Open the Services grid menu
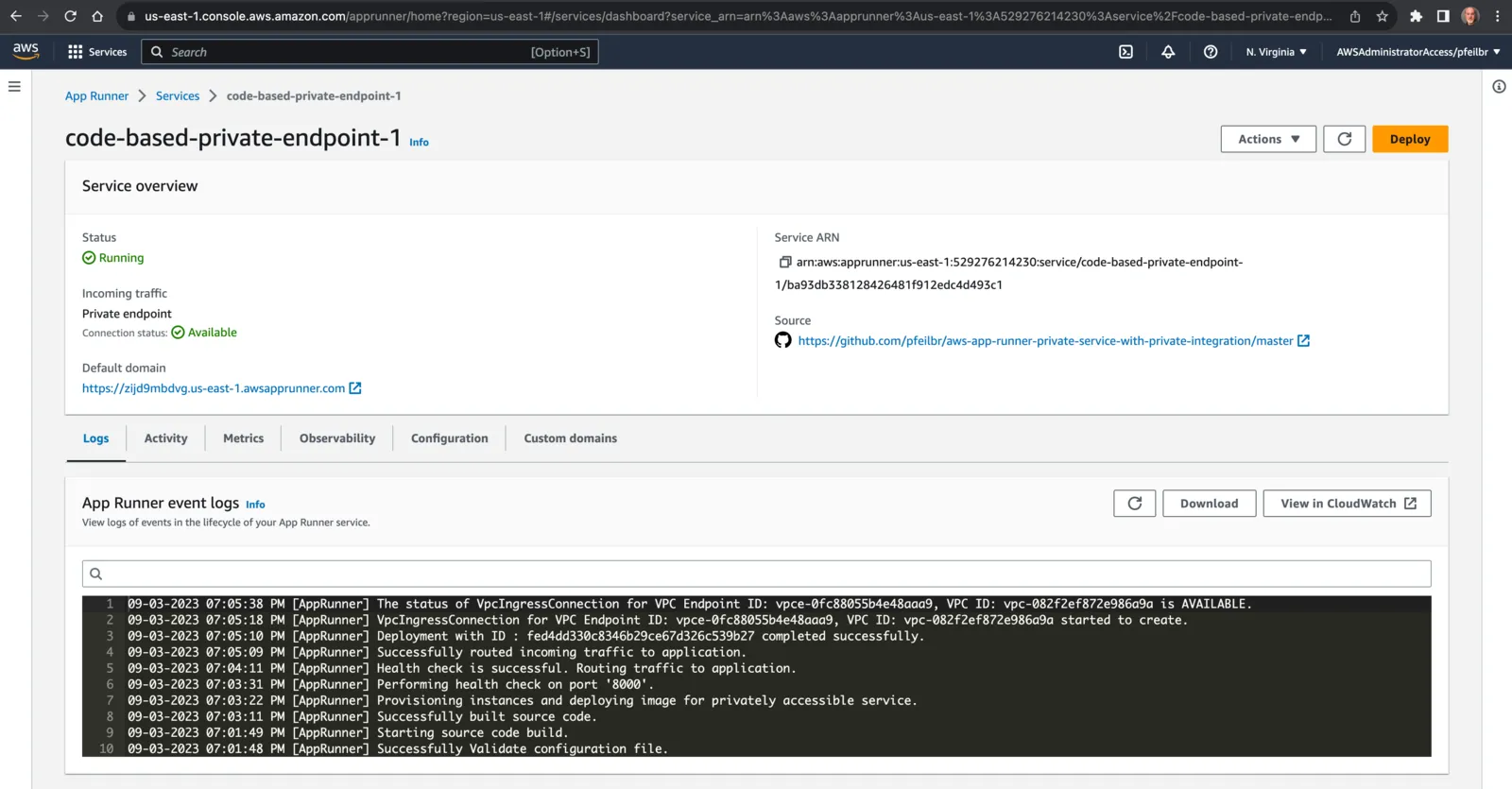This screenshot has width=1512, height=789. (97, 52)
